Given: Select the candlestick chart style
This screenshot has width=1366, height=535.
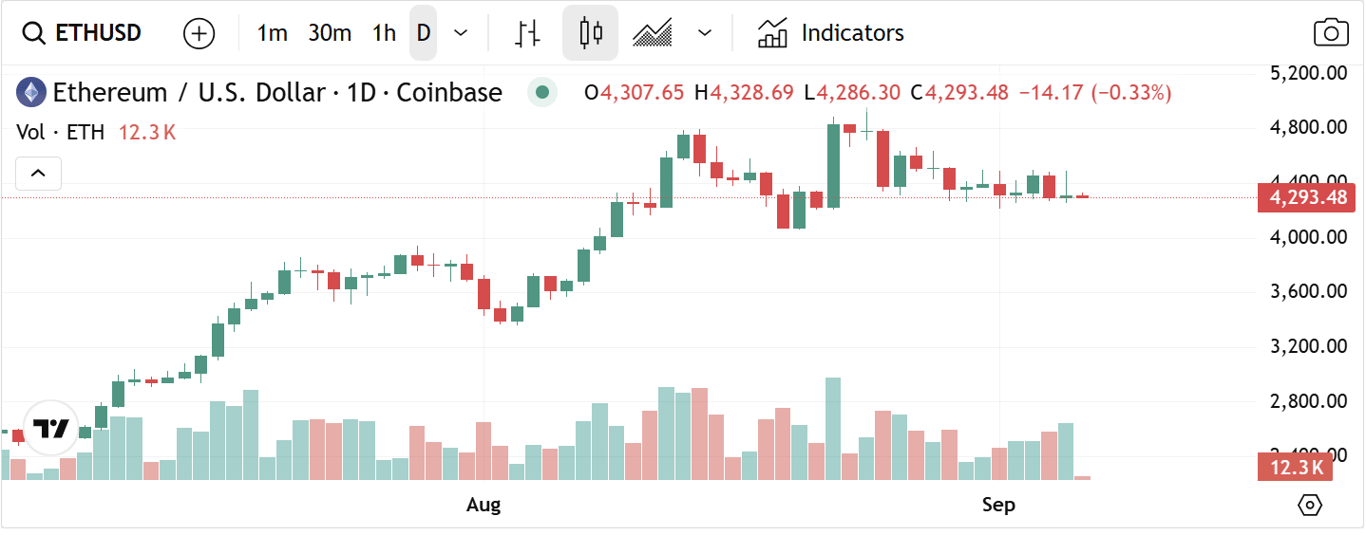Looking at the screenshot, I should (590, 33).
